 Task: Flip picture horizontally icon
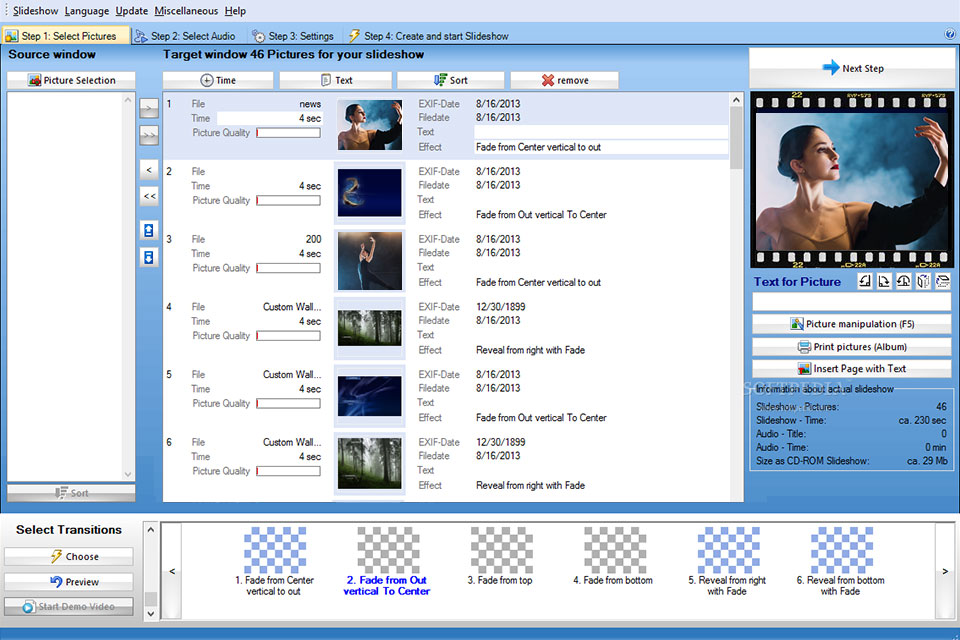point(923,281)
